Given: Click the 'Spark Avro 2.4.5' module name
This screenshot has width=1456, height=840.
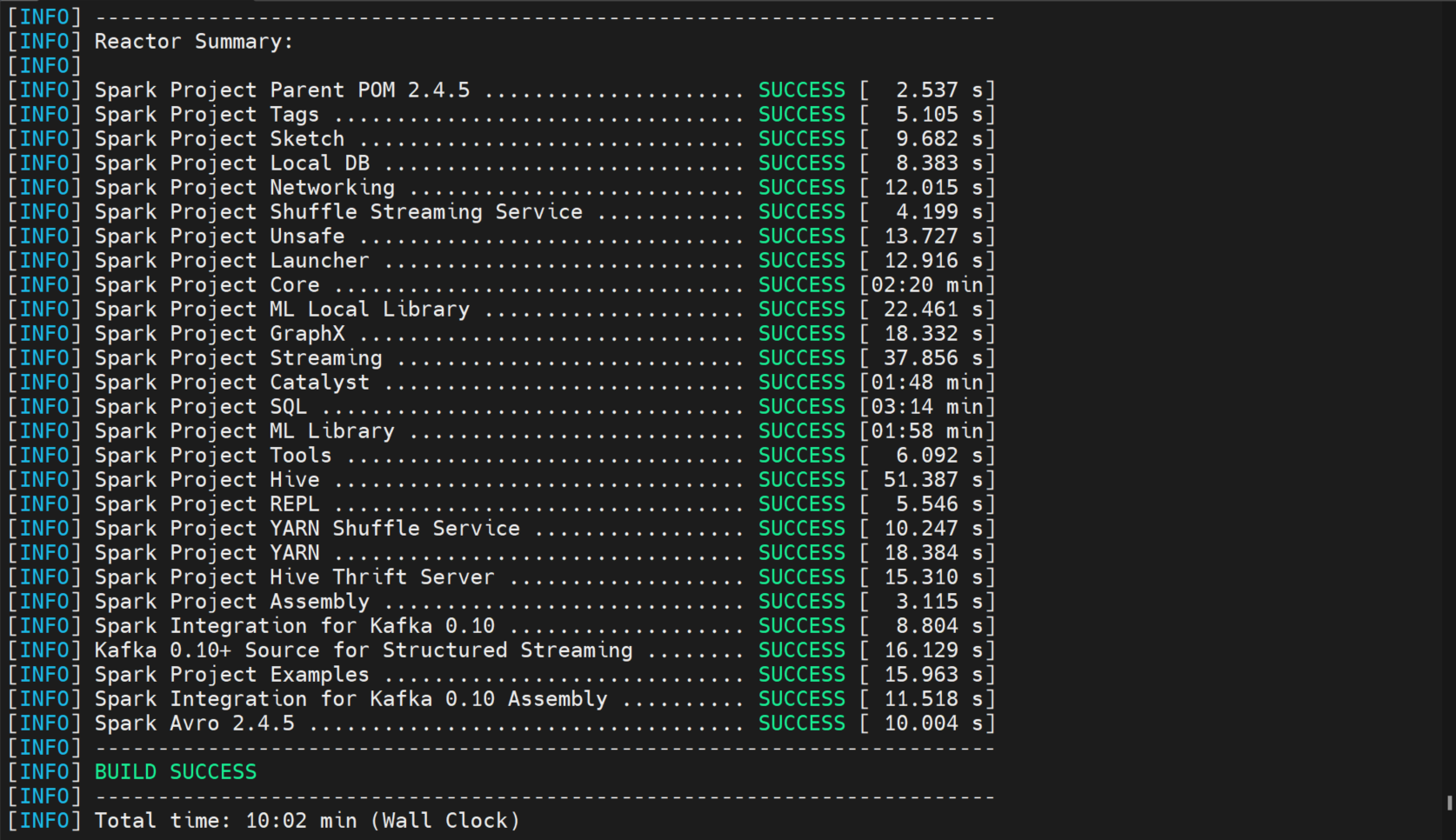Looking at the screenshot, I should pyautogui.click(x=195, y=723).
